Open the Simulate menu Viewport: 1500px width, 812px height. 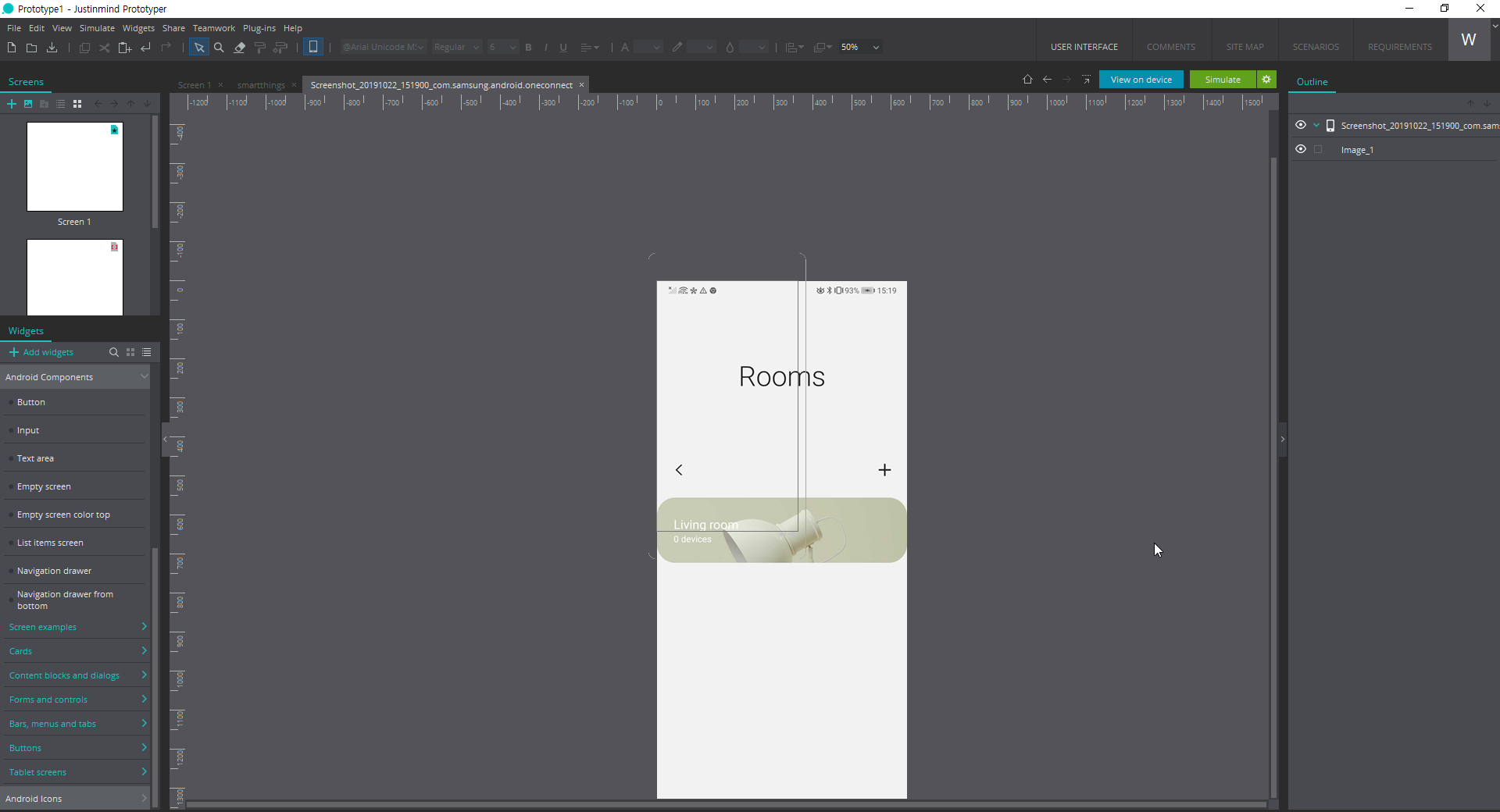point(97,28)
